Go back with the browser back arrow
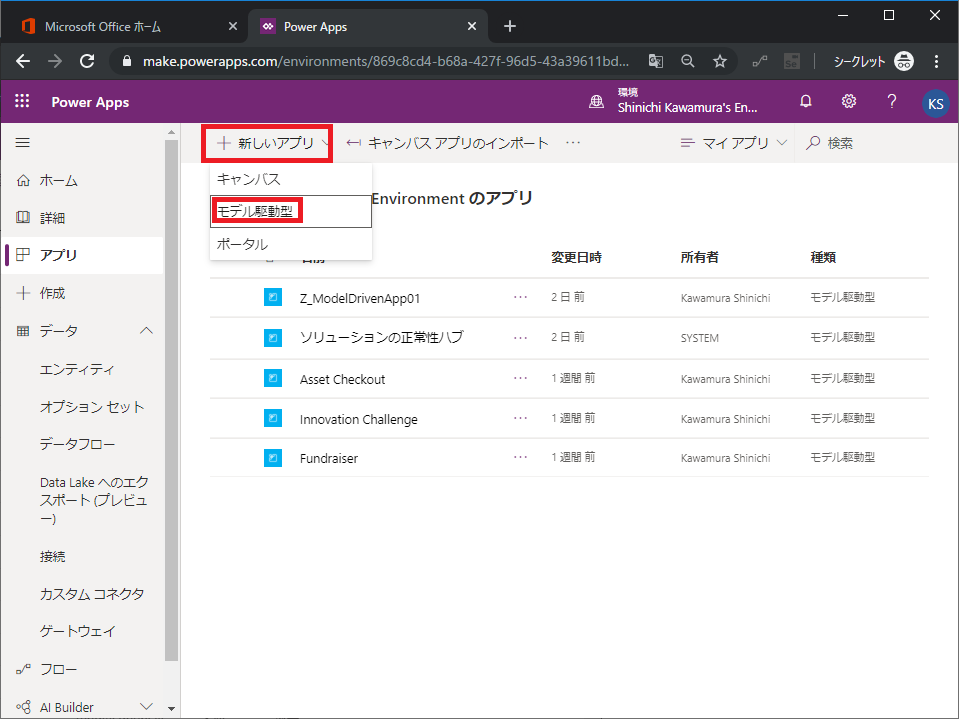This screenshot has width=959, height=719. (23, 61)
